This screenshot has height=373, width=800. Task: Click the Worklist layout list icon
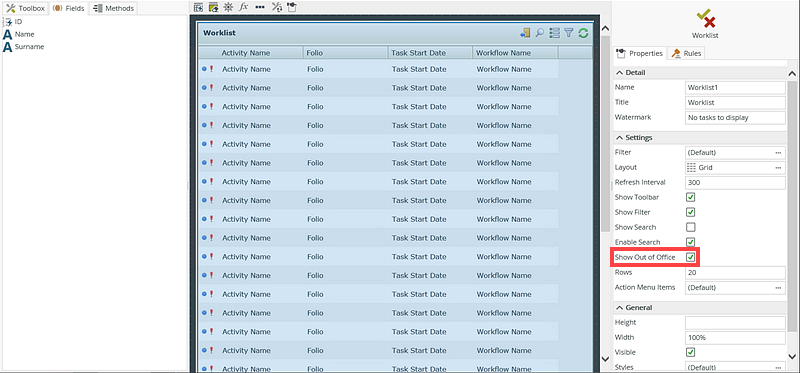(555, 33)
